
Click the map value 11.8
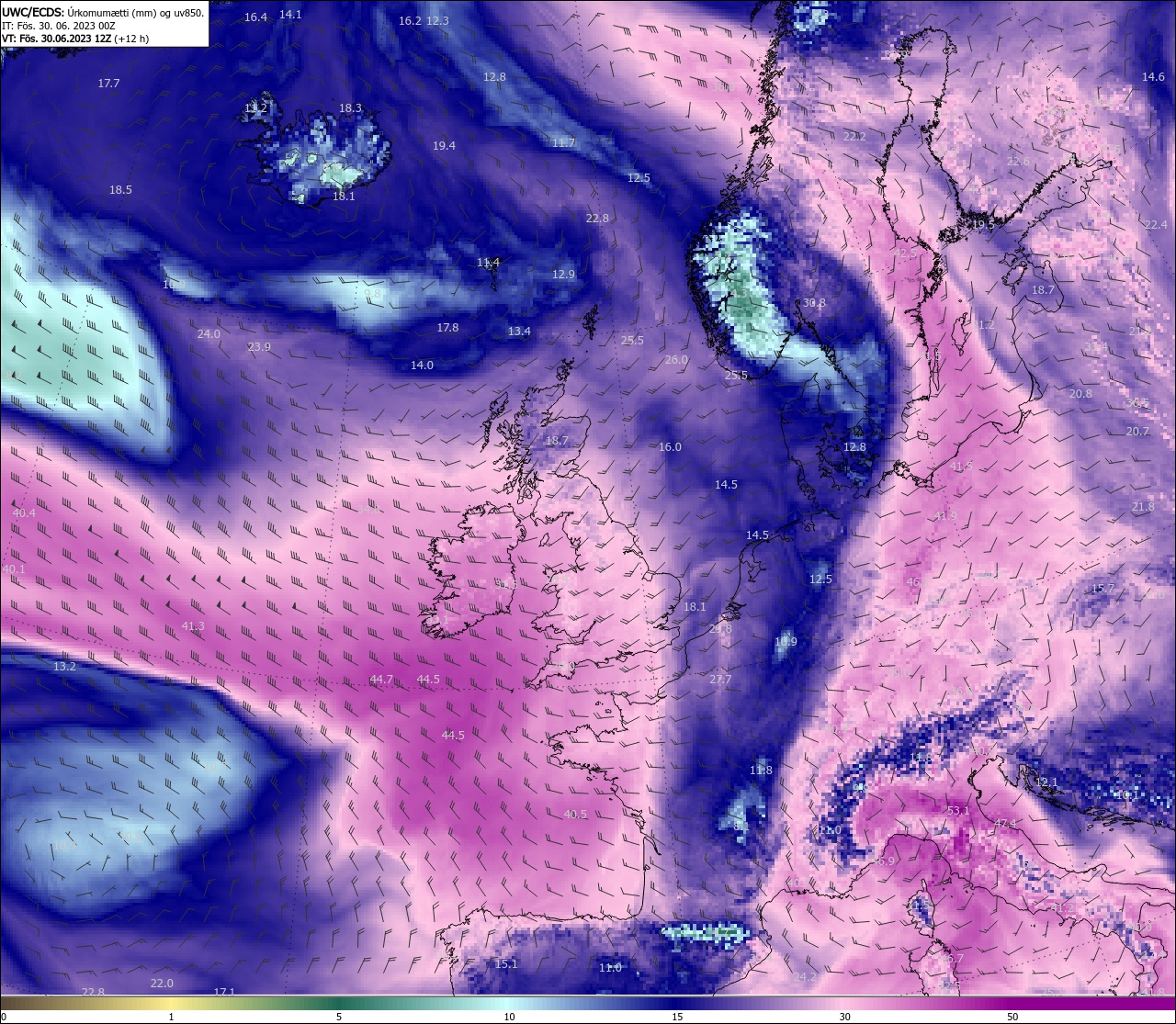(x=761, y=770)
